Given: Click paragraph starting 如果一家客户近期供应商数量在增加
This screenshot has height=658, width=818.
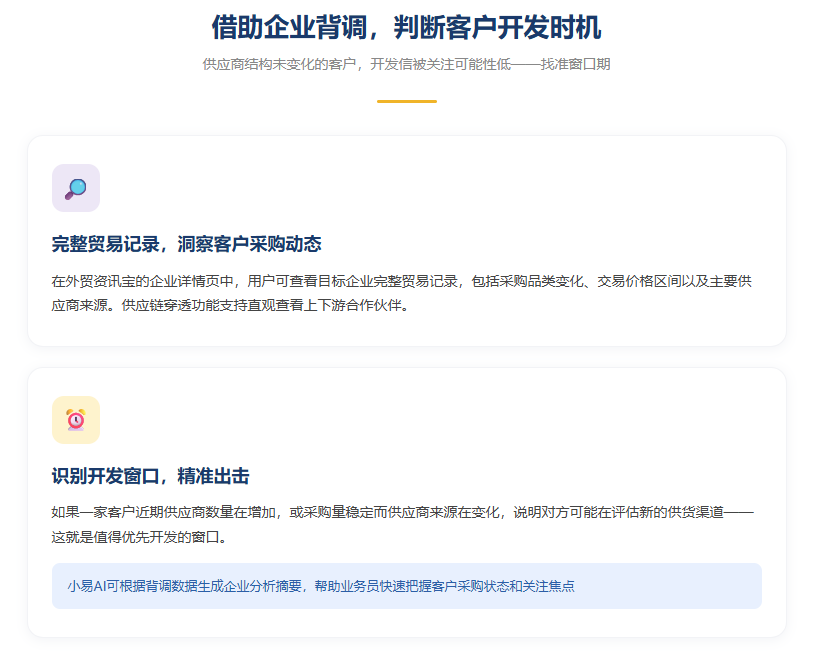Looking at the screenshot, I should (x=402, y=524).
